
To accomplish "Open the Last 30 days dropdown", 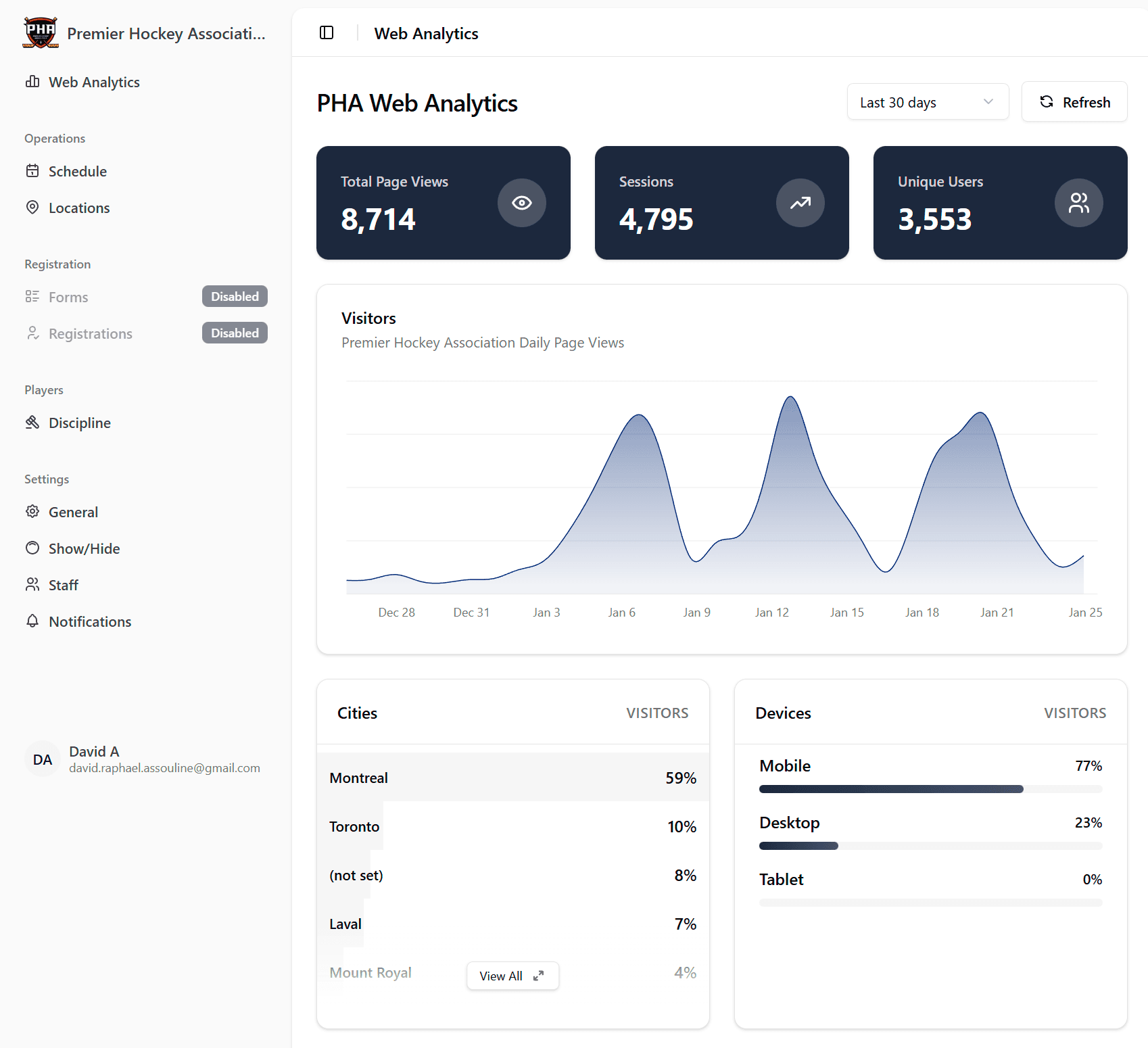I will point(927,101).
